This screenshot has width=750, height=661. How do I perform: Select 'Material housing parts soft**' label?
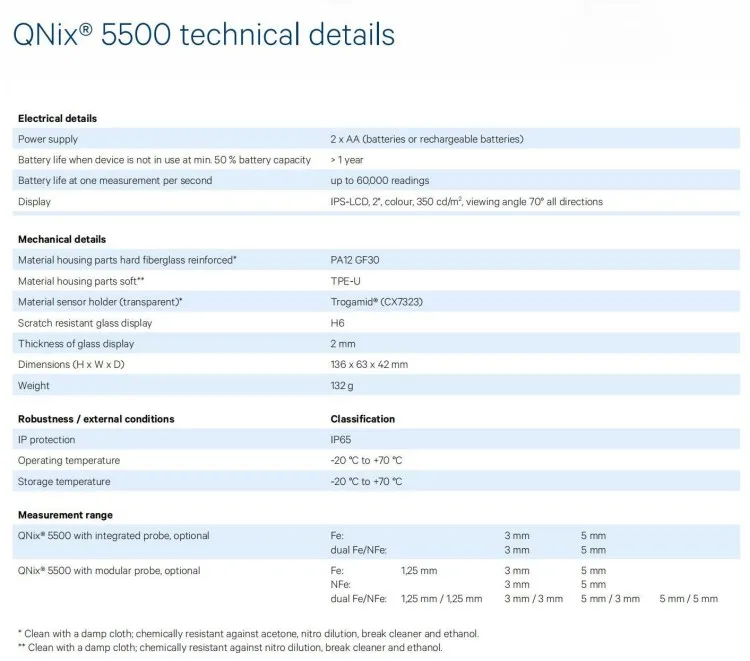click(x=81, y=281)
